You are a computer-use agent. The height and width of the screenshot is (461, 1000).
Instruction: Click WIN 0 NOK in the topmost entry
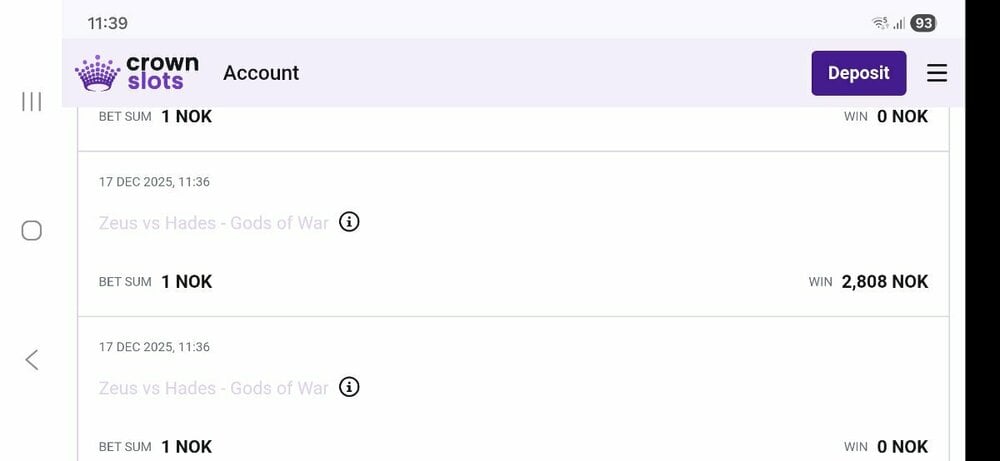click(x=886, y=116)
